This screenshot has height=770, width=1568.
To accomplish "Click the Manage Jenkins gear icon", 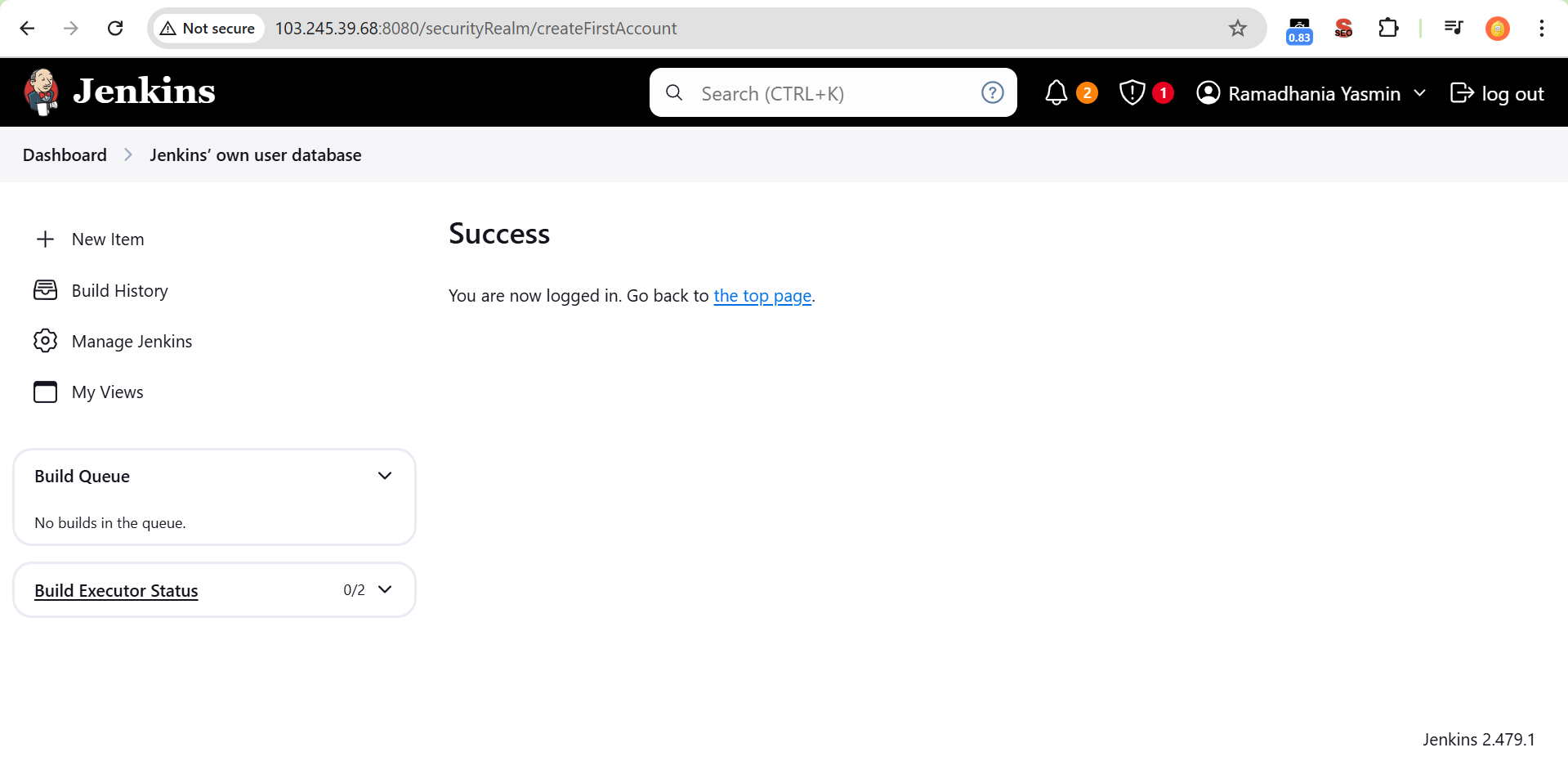I will (x=45, y=341).
